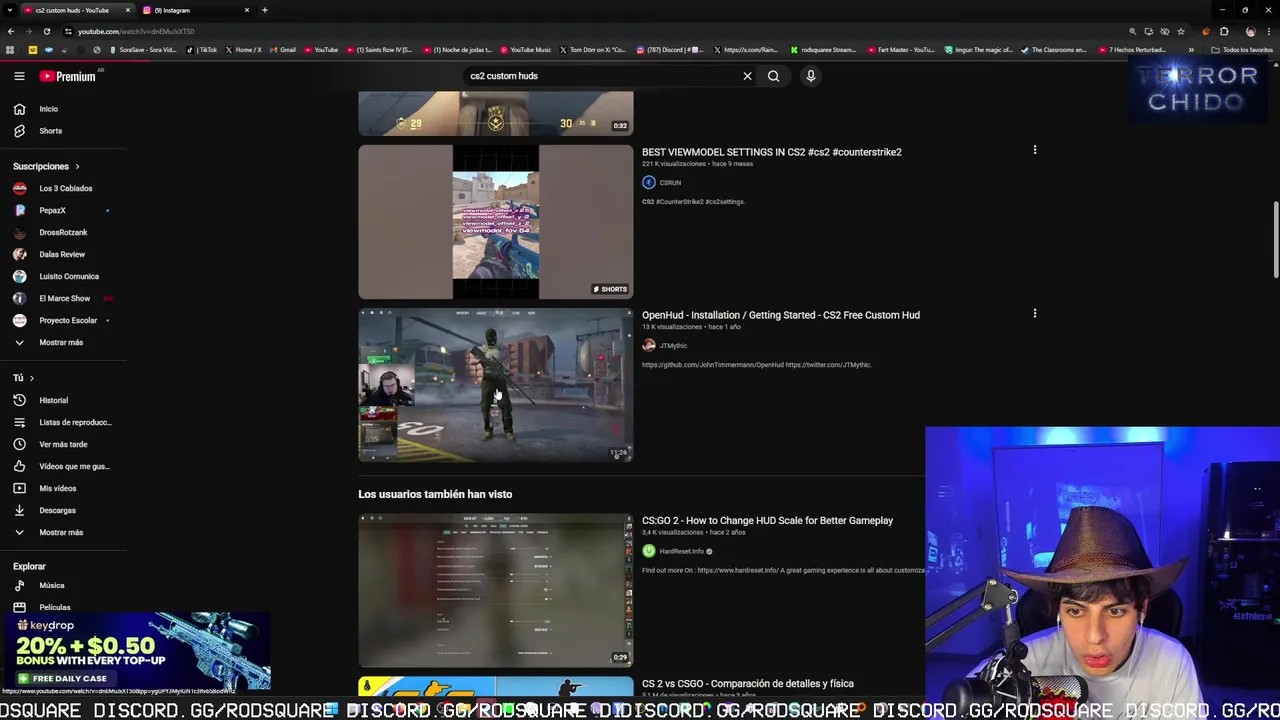Image resolution: width=1280 pixels, height=720 pixels.
Task: Open options menu for viewmodel settings video
Action: (1035, 150)
